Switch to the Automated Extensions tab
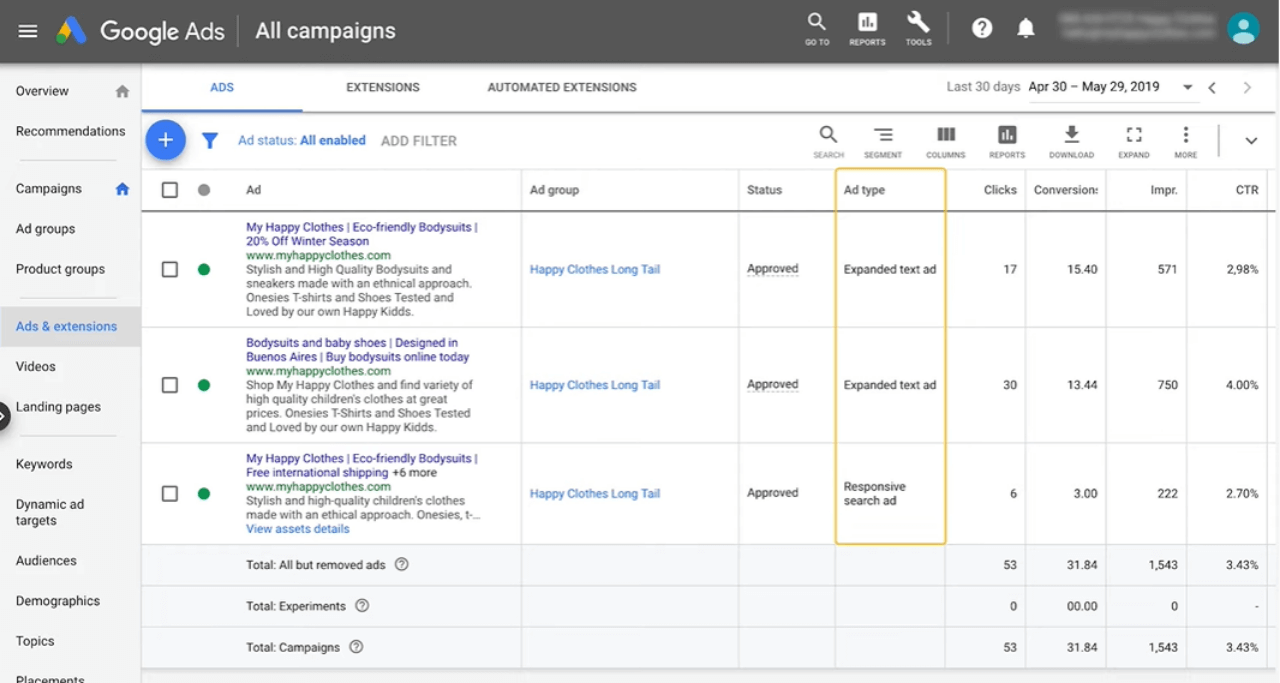Image resolution: width=1280 pixels, height=683 pixels. (x=562, y=88)
